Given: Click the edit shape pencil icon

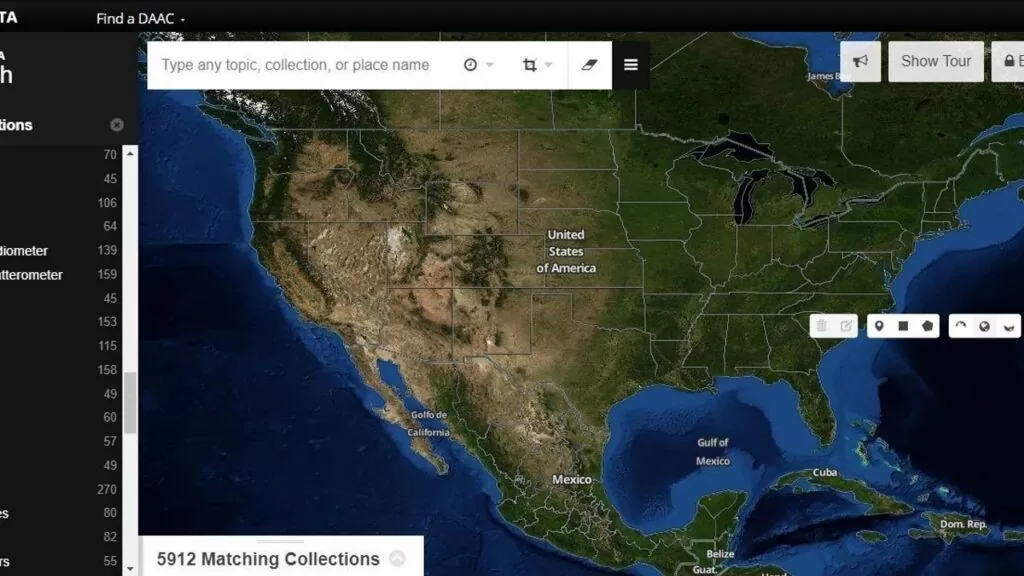Looking at the screenshot, I should (846, 326).
